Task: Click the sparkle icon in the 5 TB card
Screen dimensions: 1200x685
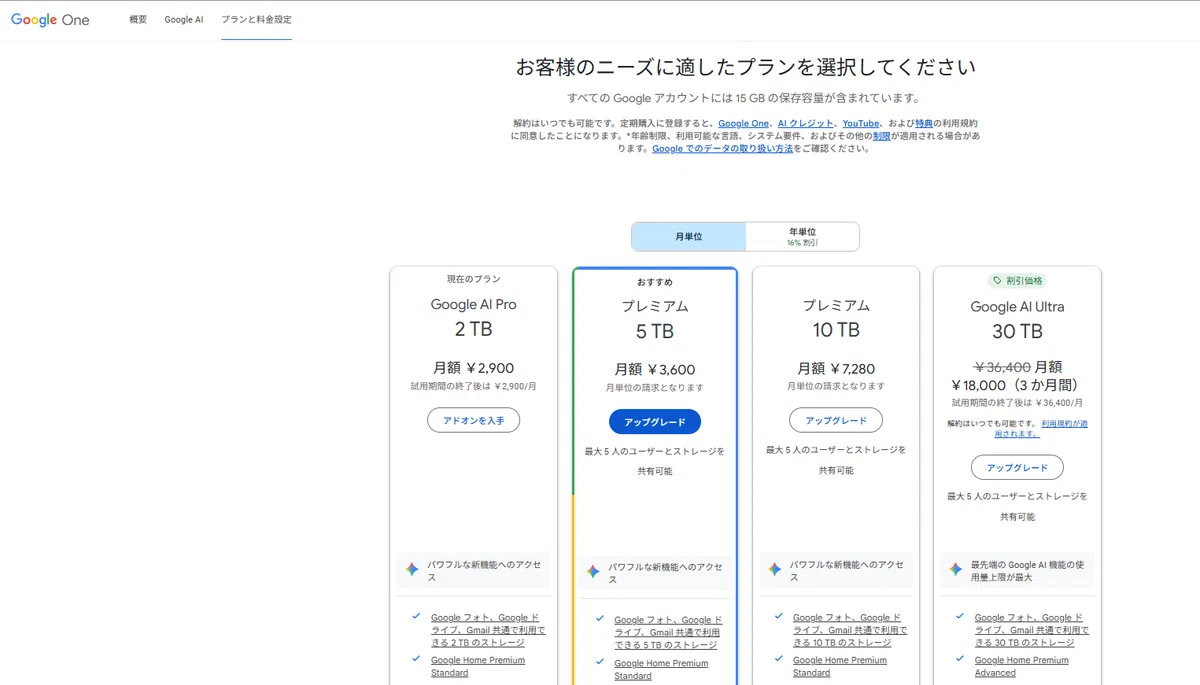Action: (593, 571)
